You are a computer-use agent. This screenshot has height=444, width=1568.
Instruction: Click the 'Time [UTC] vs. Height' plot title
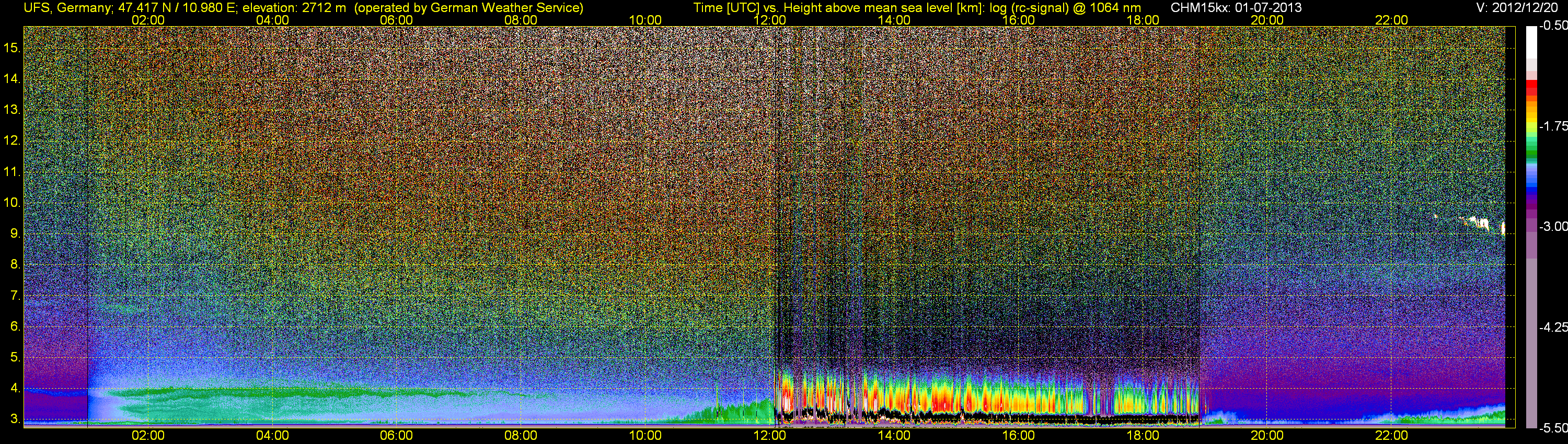coord(917,8)
